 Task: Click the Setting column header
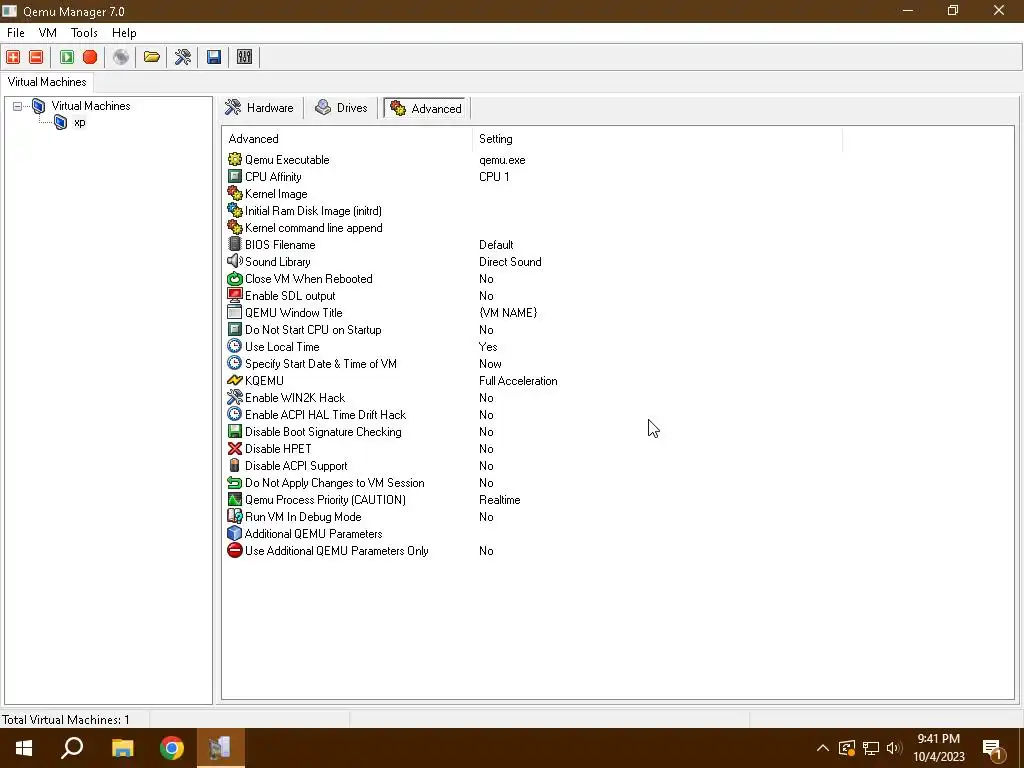tap(657, 138)
